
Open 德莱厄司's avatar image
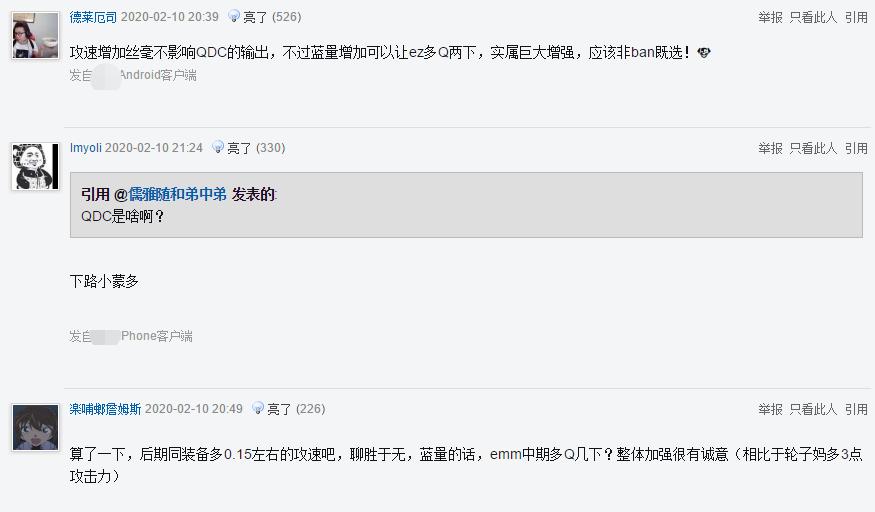tap(35, 35)
